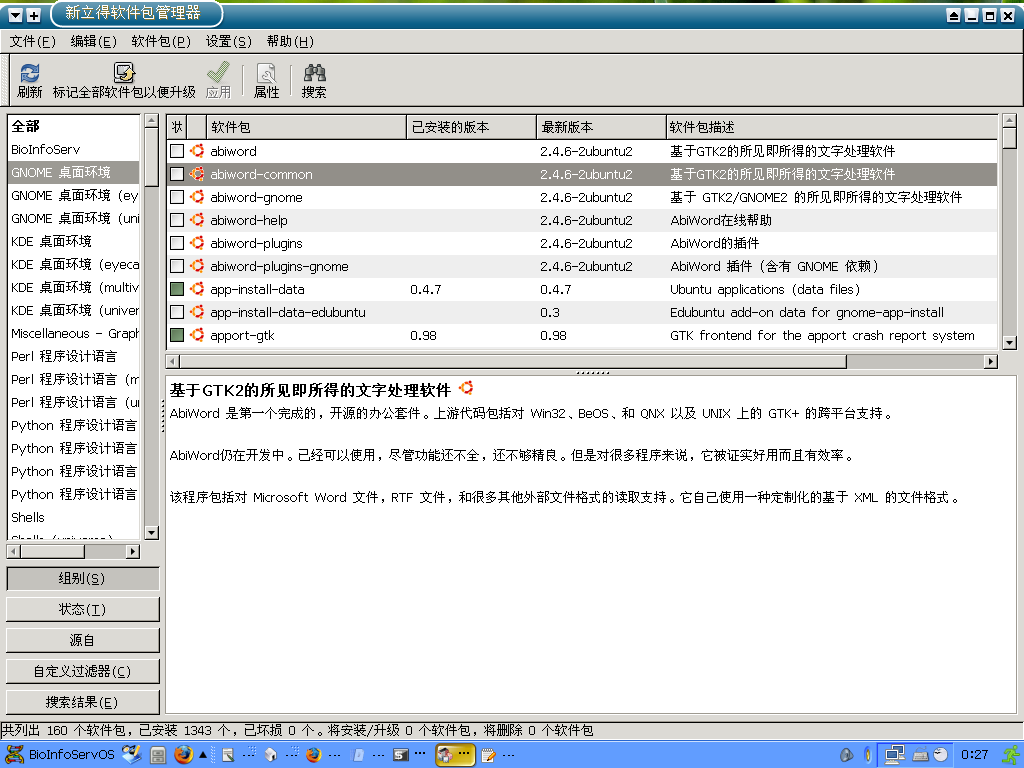1024x768 pixels.
Task: Click the category list vertical scrollbar thumb
Action: (152, 157)
